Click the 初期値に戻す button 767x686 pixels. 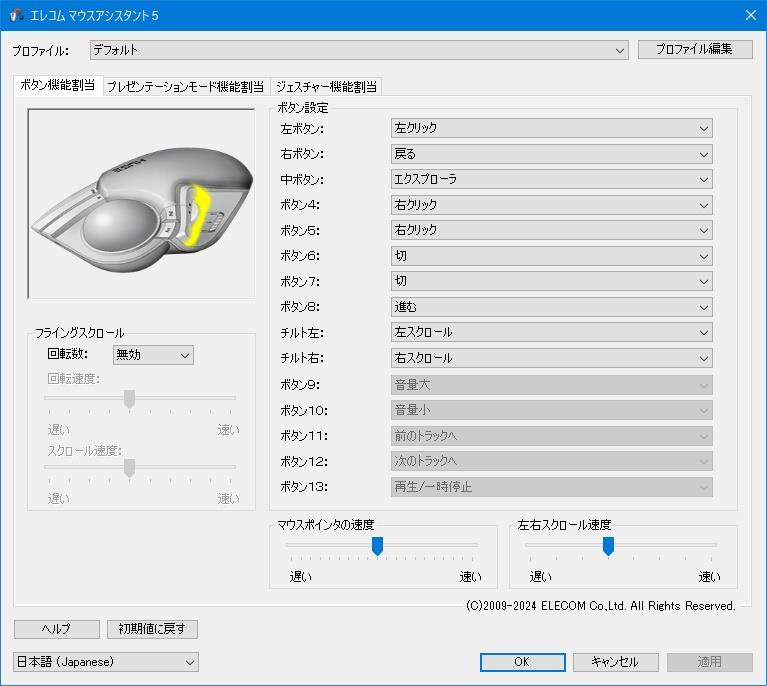(x=152, y=629)
